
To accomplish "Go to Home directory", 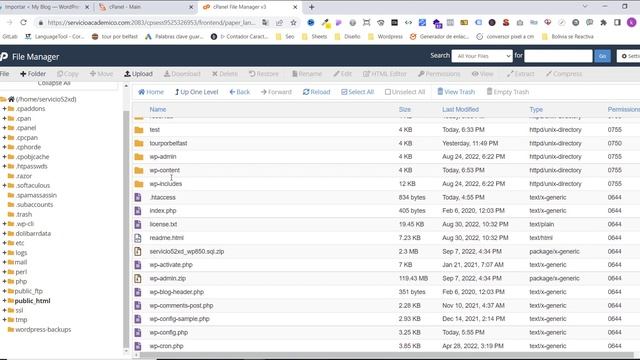I will (x=151, y=92).
